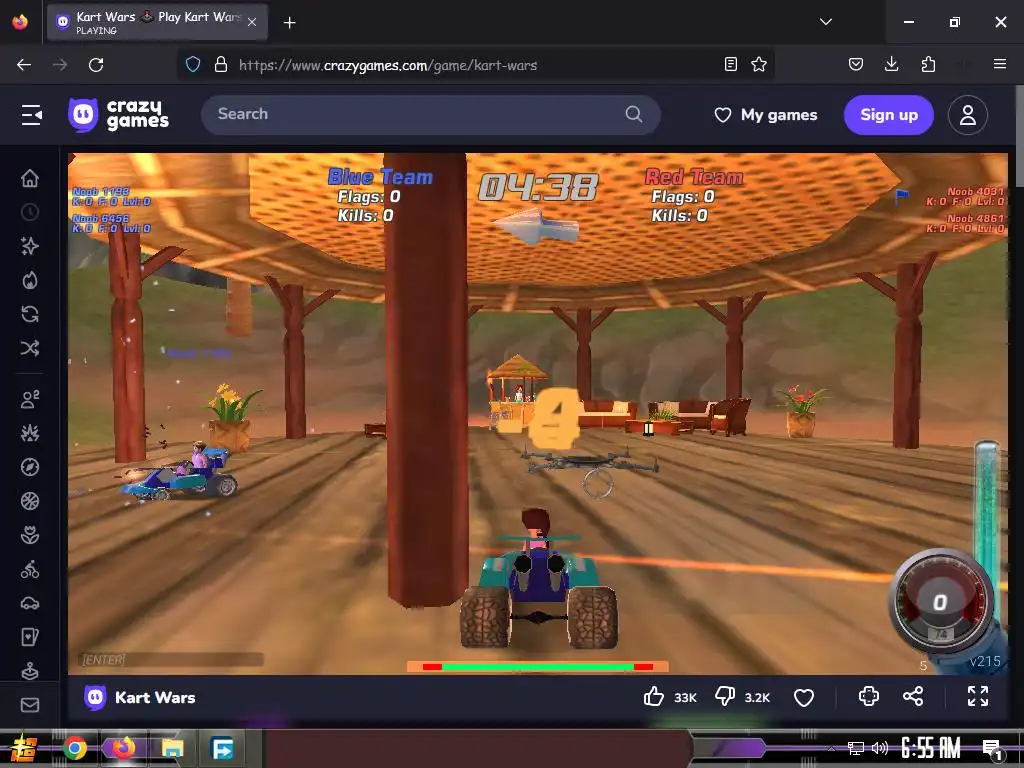Go to the CrazyGames home logo
1024x768 pixels.
point(118,115)
